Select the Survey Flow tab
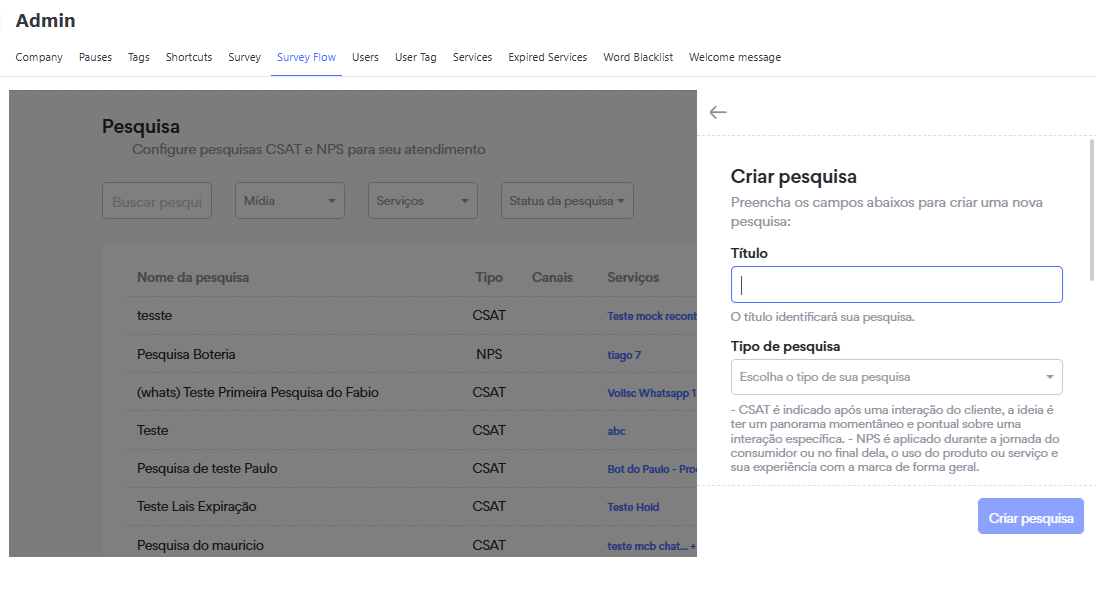Screen dimensions: 1096x595 click(306, 57)
